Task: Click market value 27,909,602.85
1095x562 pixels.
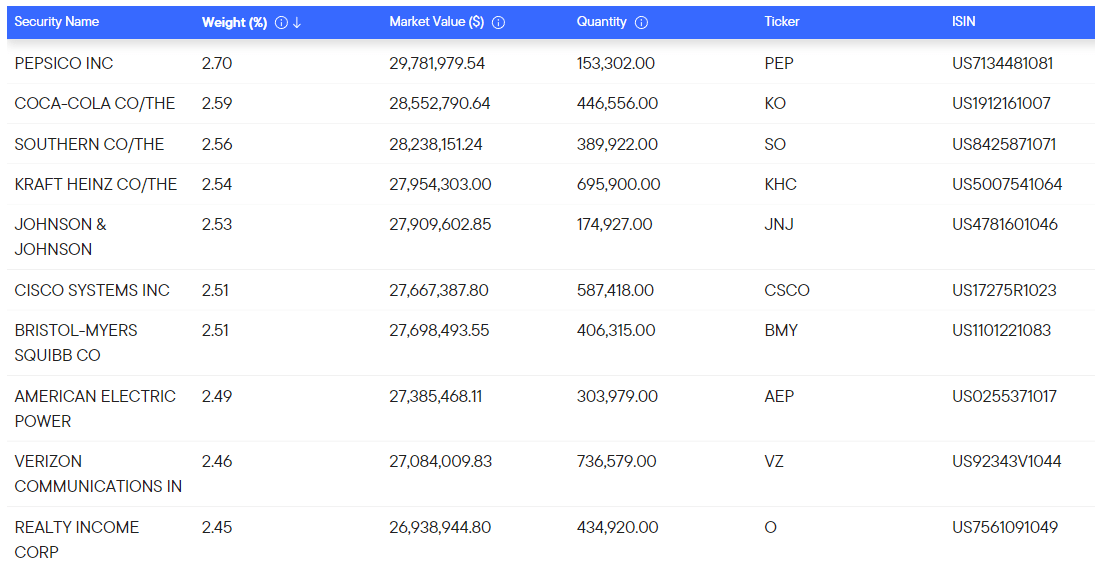Action: pyautogui.click(x=441, y=224)
